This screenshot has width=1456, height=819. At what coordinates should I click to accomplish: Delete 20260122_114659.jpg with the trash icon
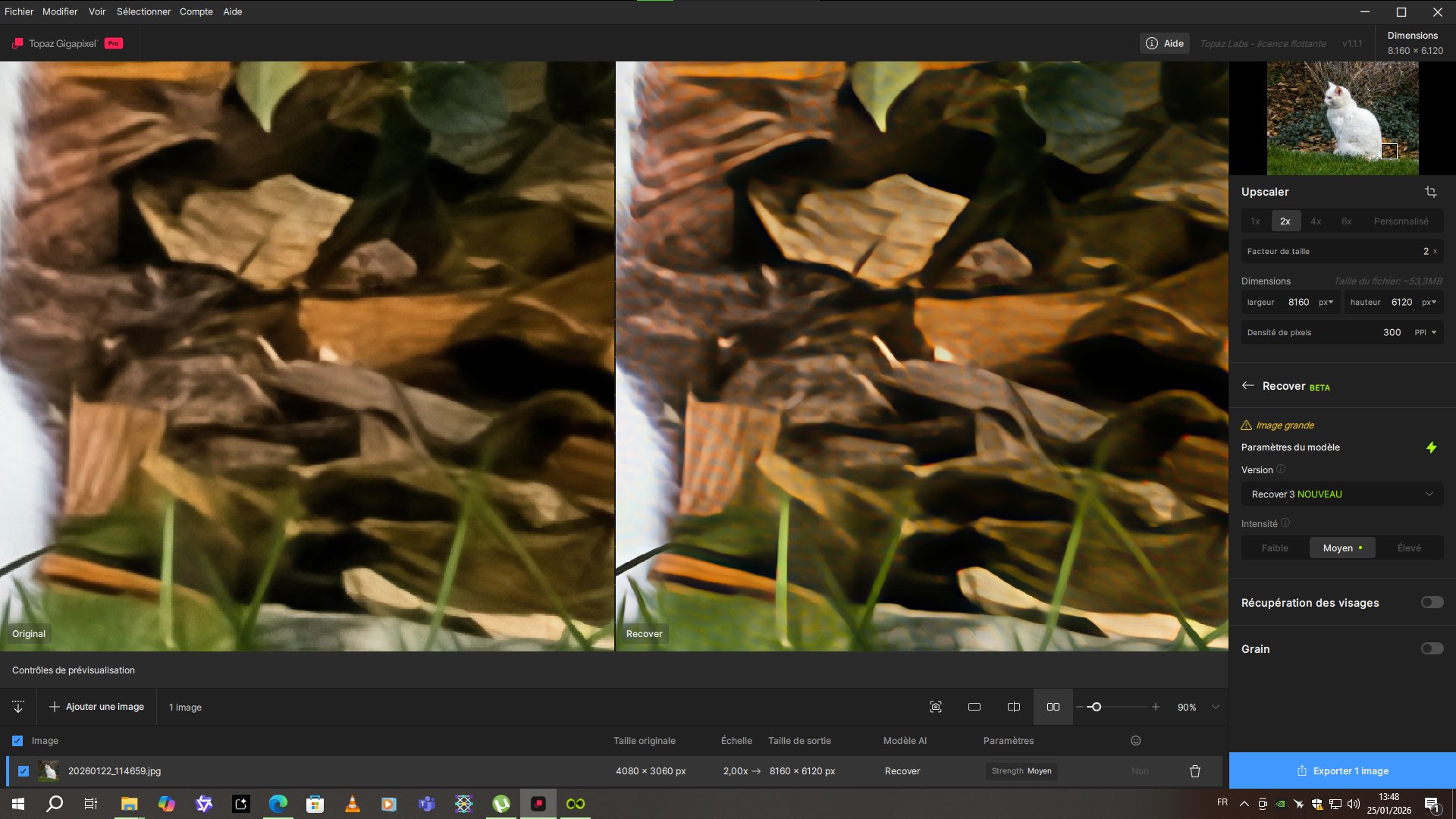pos(1195,771)
